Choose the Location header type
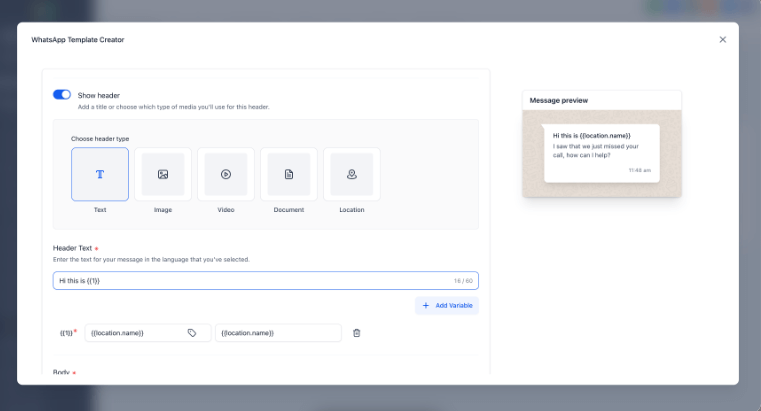The image size is (761, 411). (352, 174)
